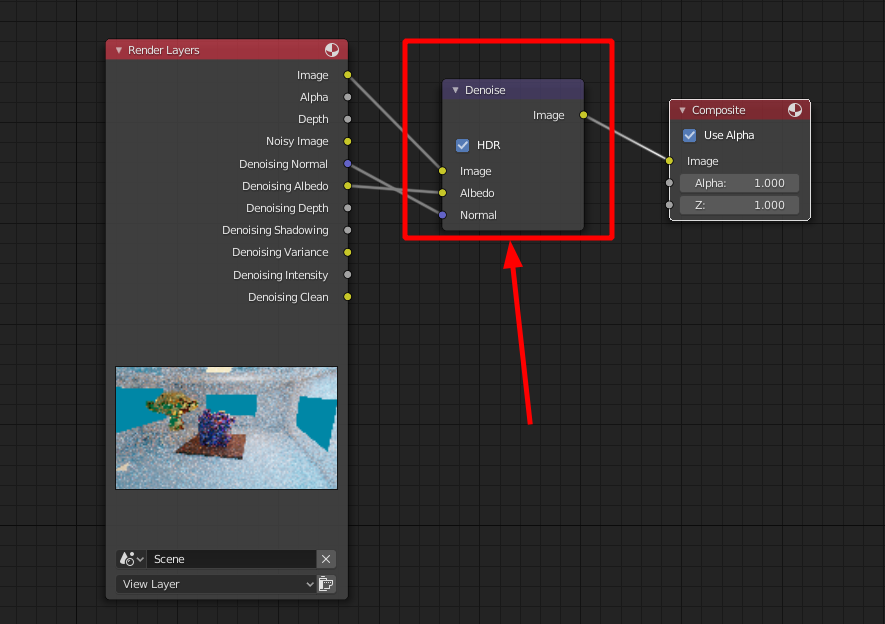Click the noisy render preview thumbnail

(x=226, y=428)
